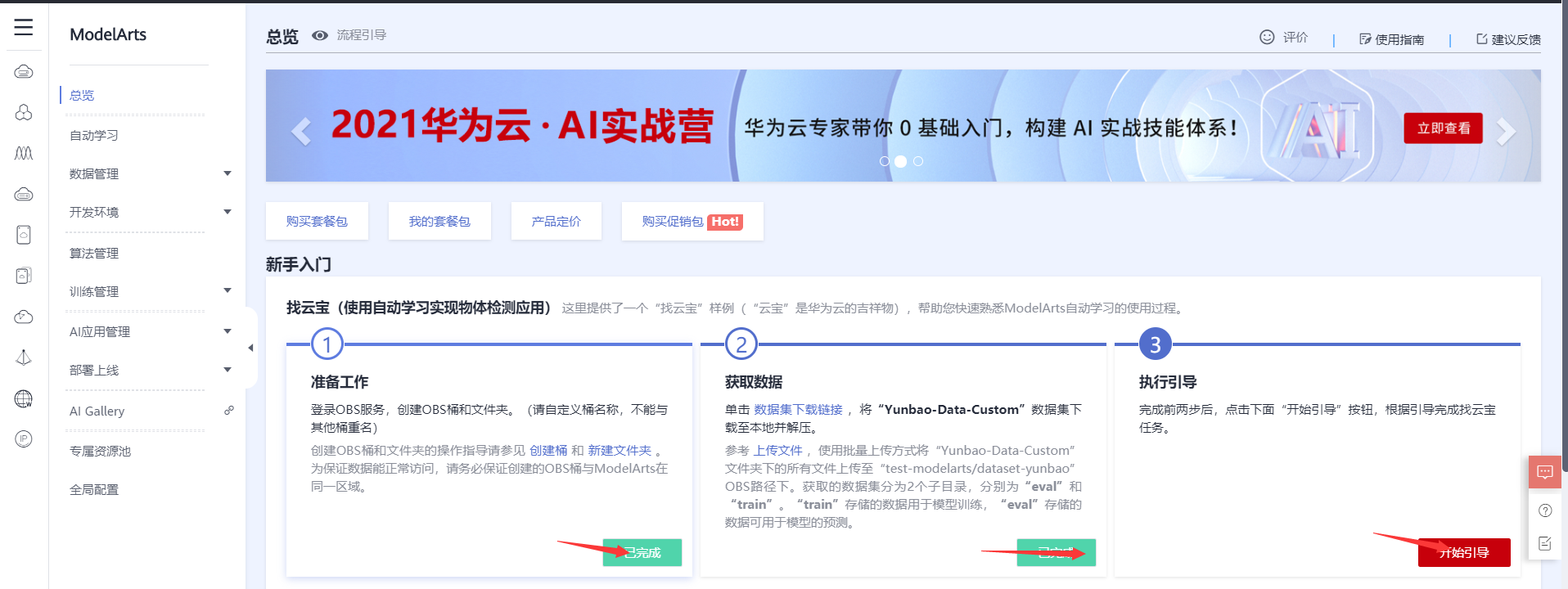Select 总览 in the sidebar
This screenshot has height=589, width=1568.
[x=82, y=95]
